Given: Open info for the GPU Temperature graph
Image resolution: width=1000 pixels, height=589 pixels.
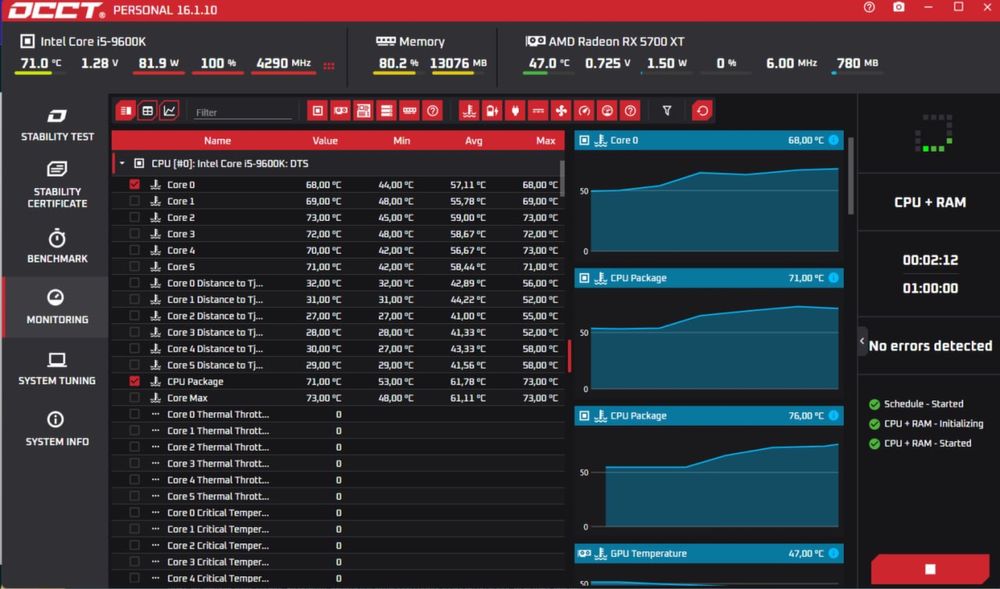Looking at the screenshot, I should [834, 553].
